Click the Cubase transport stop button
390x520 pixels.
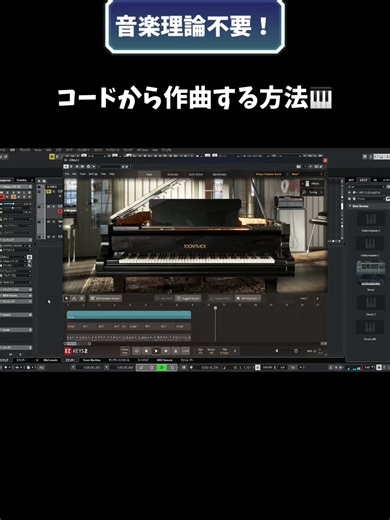151,367
